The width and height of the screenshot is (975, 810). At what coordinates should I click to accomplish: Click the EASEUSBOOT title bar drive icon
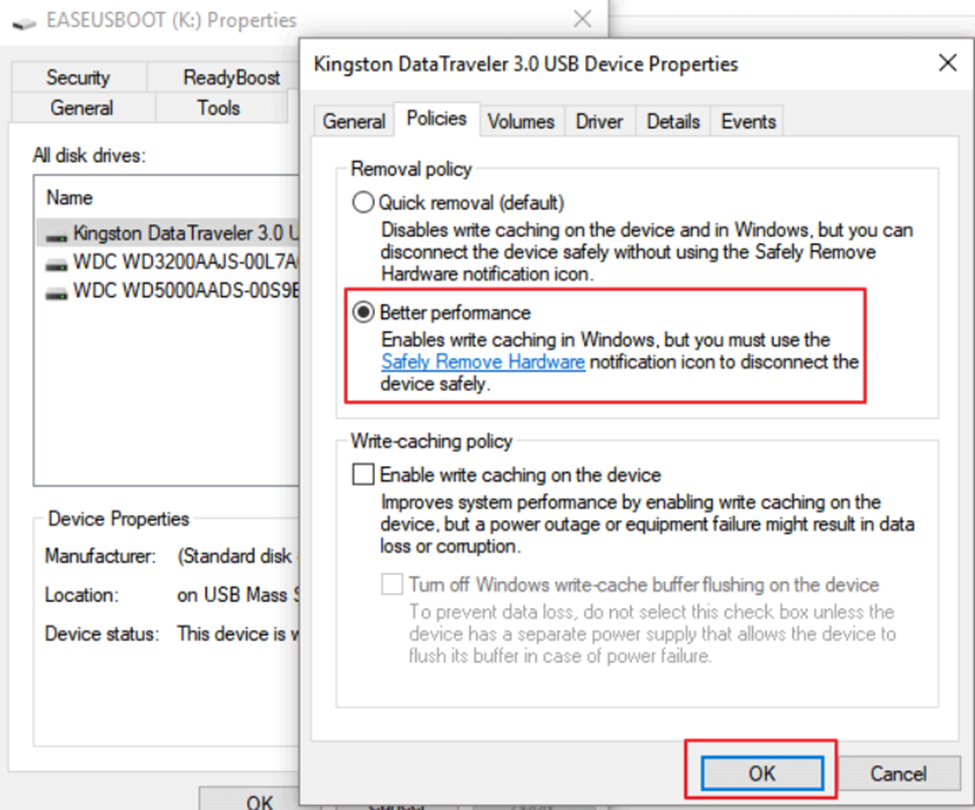[24, 24]
